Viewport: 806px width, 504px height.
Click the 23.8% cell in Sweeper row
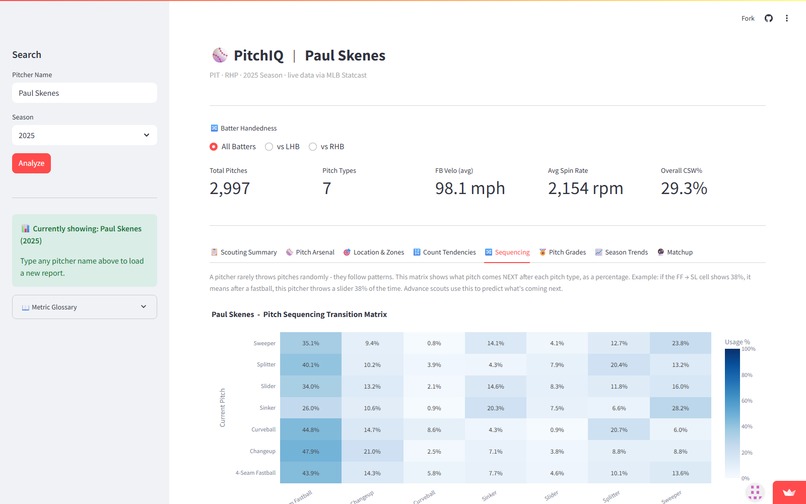pos(680,343)
